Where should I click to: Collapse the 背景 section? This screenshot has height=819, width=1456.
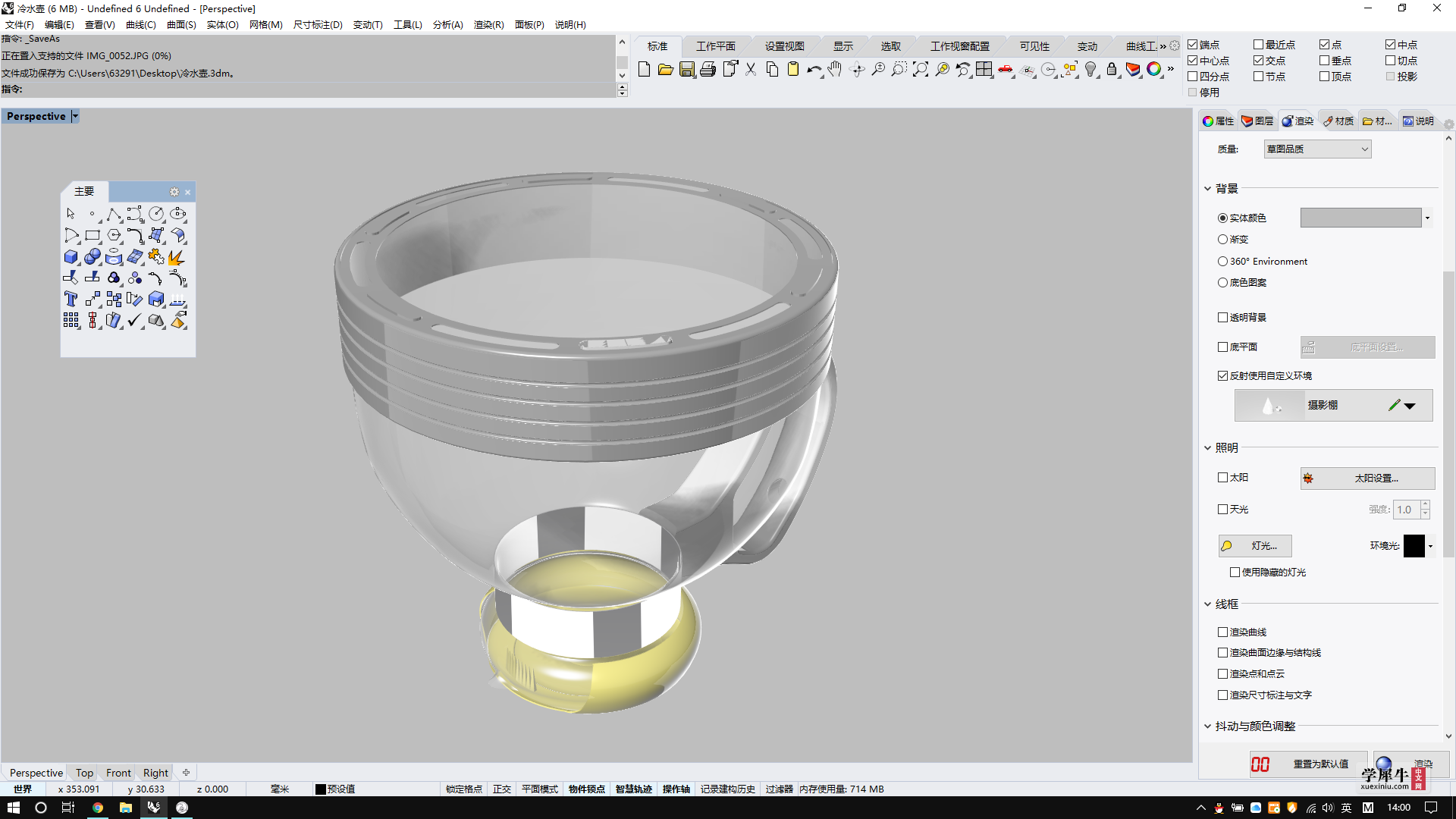point(1208,189)
